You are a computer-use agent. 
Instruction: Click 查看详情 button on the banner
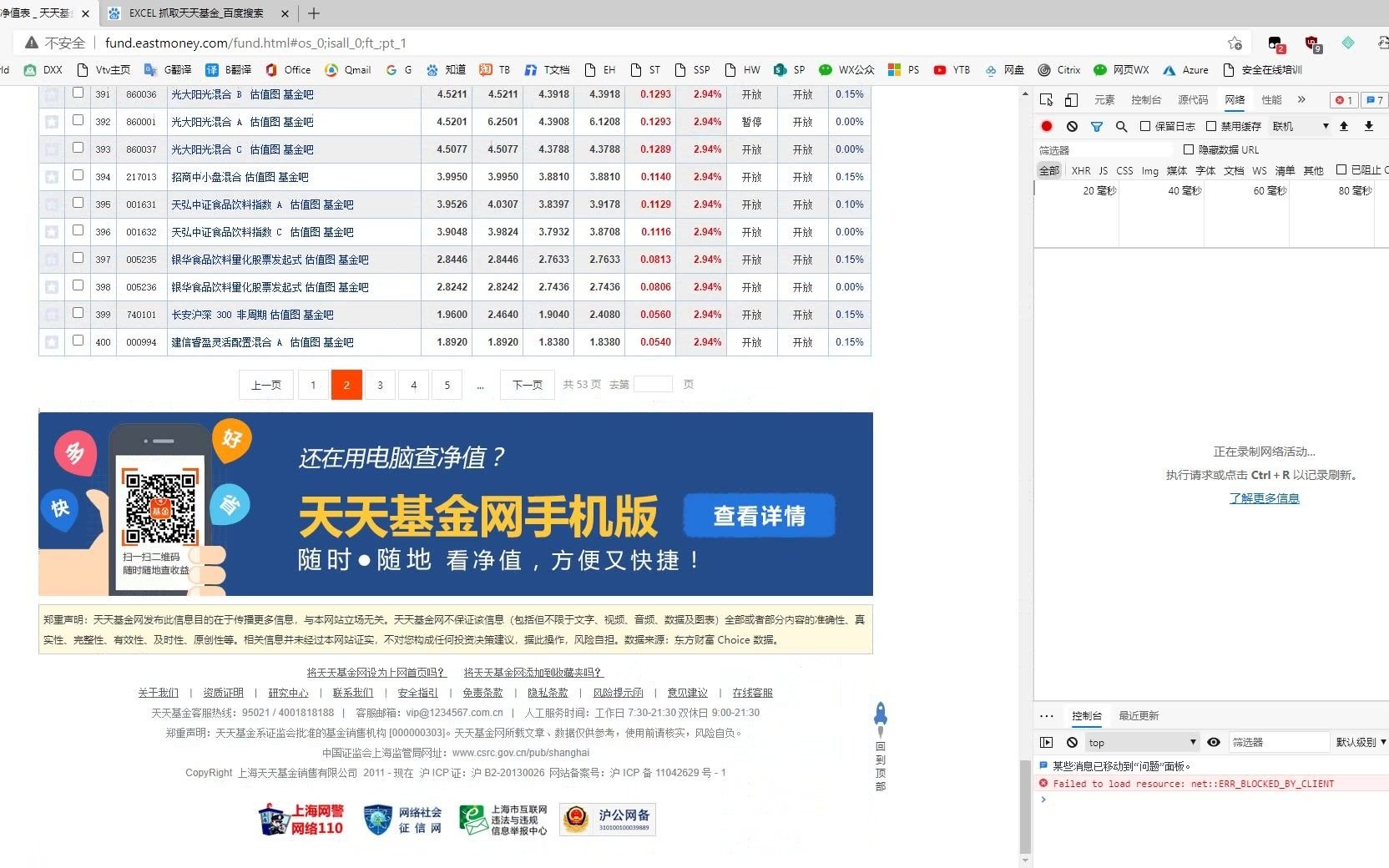click(x=759, y=516)
